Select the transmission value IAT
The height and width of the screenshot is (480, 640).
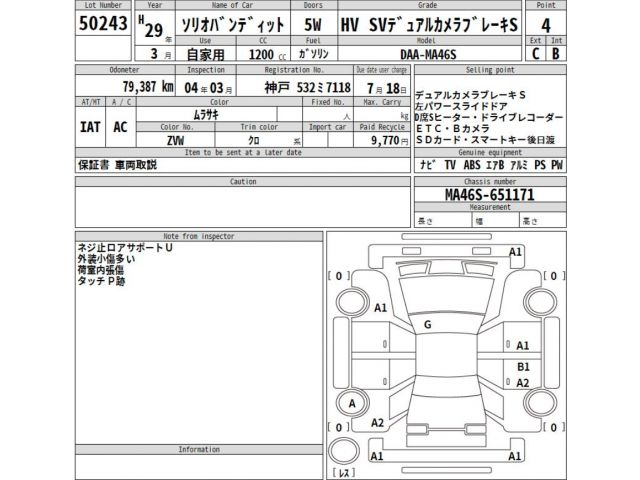tap(90, 127)
